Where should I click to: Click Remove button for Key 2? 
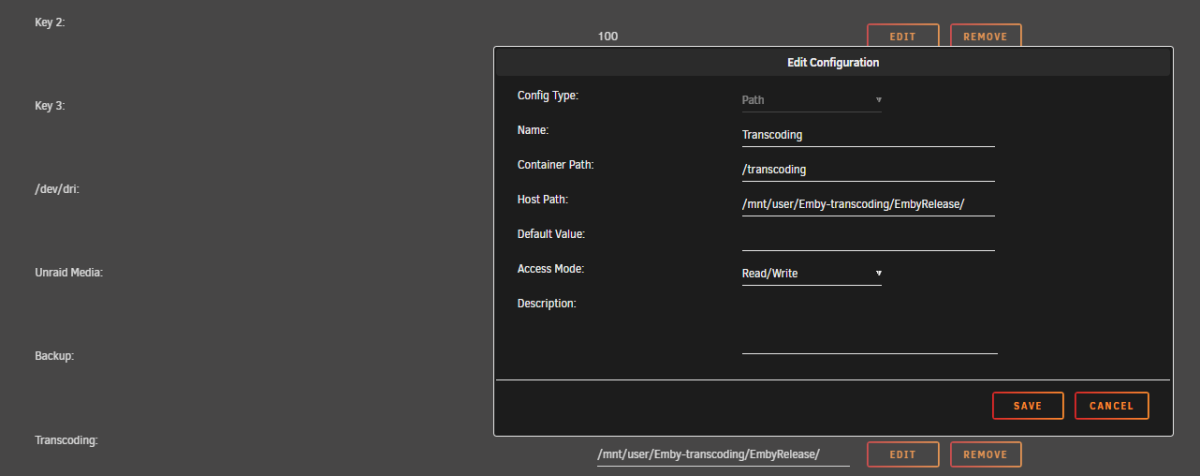tap(985, 36)
